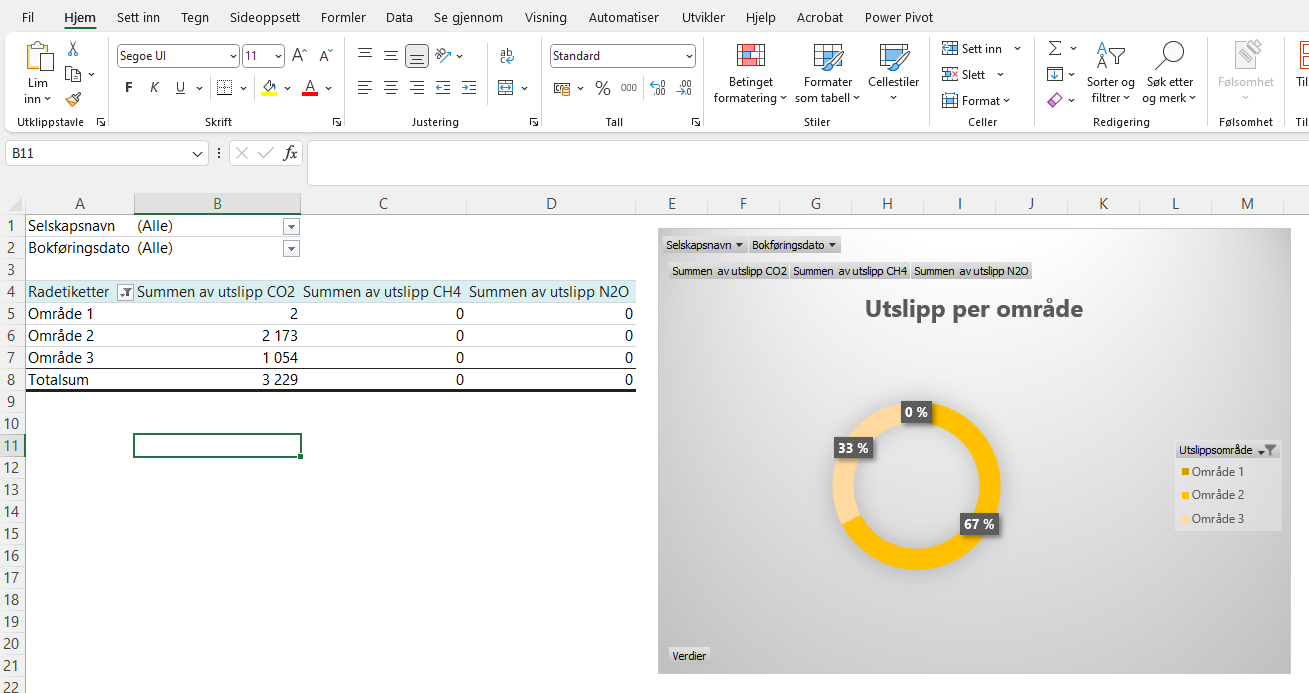This screenshot has height=693, width=1309.
Task: Click the Cut scissors icon
Action: coord(73,48)
